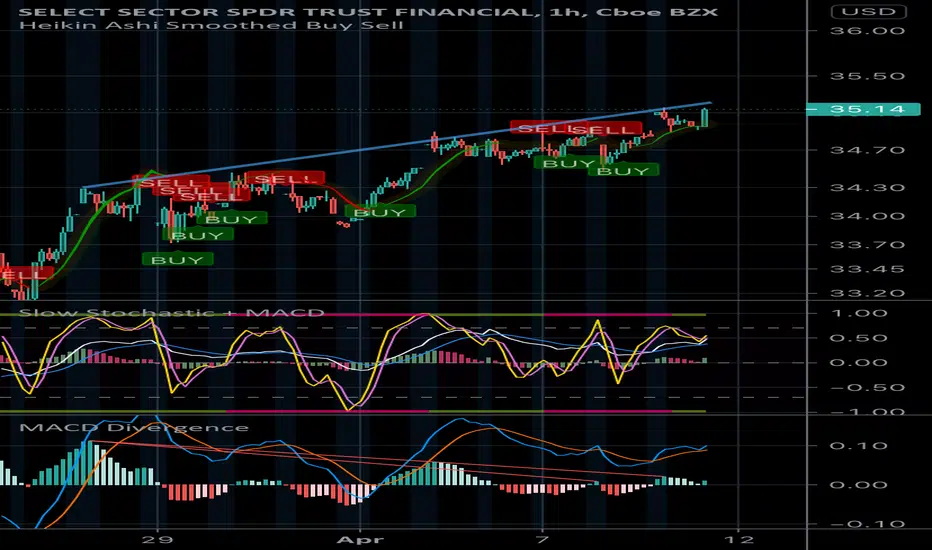Click the BUY signal nearest the Apr gridline
This screenshot has height=550, width=932.
coord(380,212)
